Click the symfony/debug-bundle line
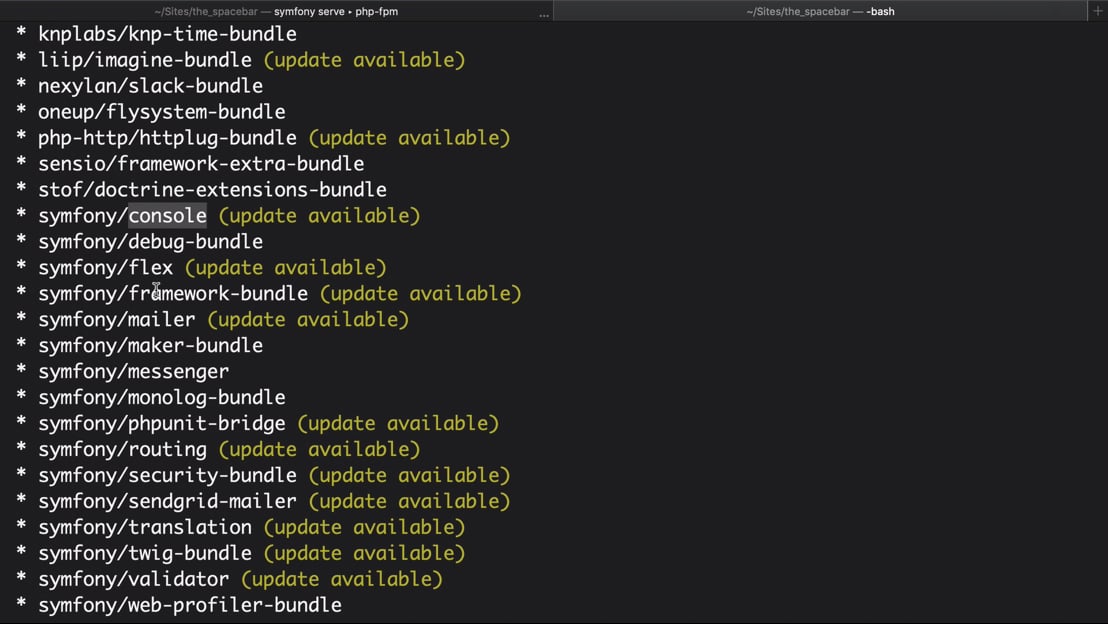The height and width of the screenshot is (624, 1108). pos(150,242)
